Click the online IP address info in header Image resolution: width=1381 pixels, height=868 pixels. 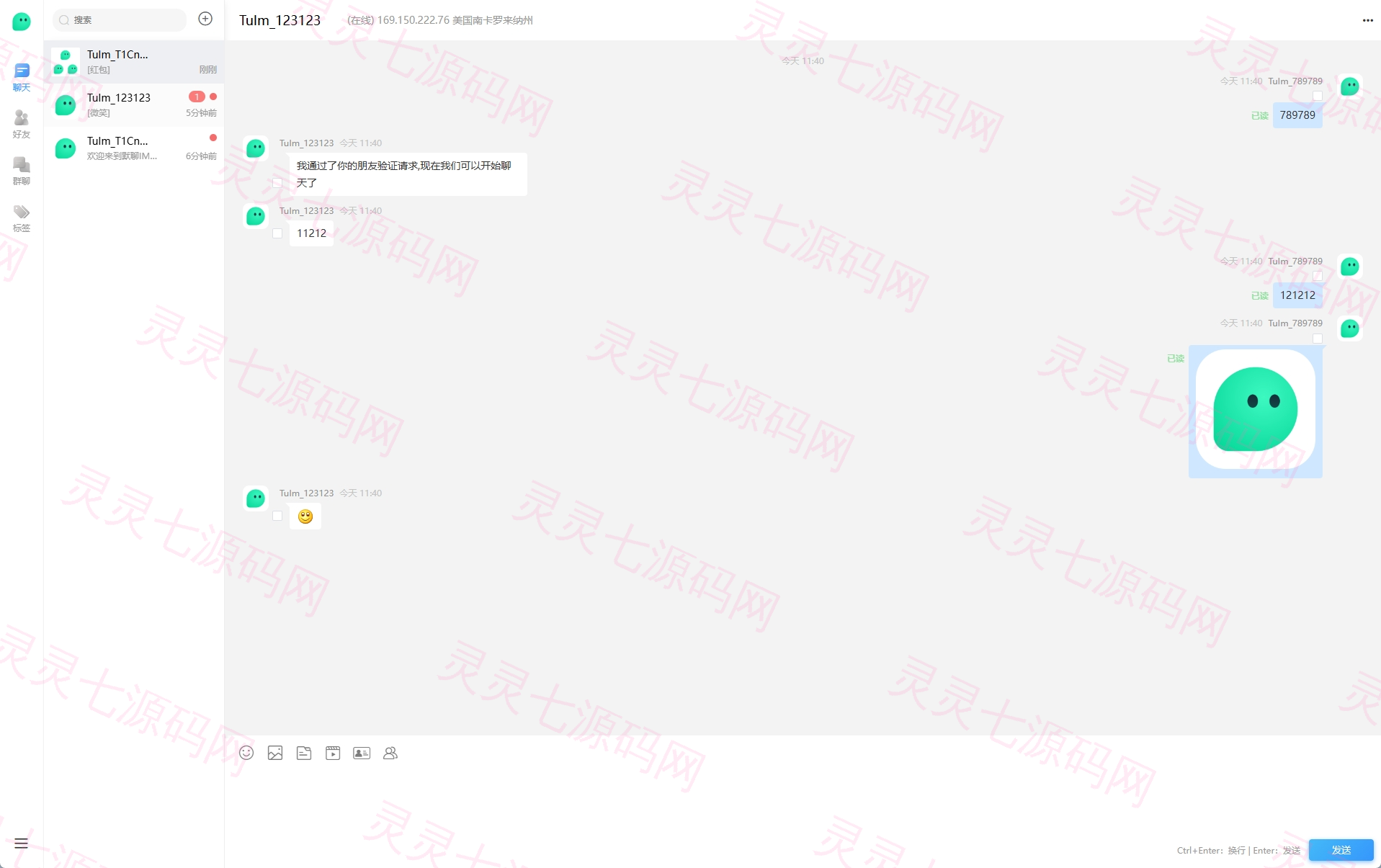[x=440, y=20]
